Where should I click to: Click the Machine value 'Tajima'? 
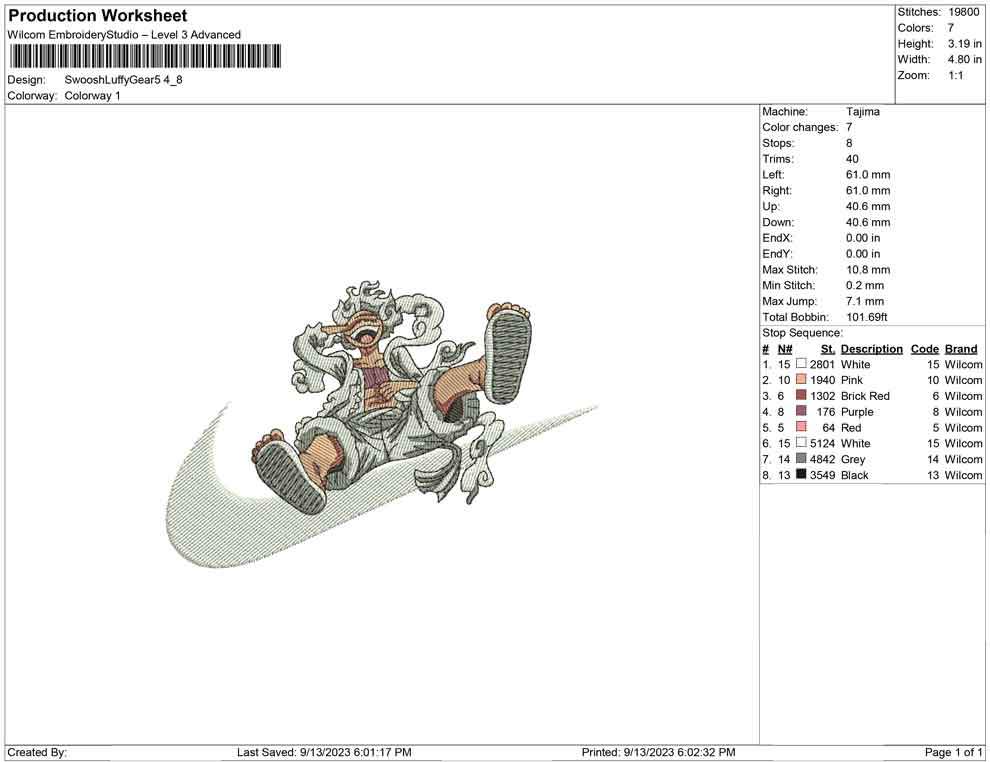[862, 112]
